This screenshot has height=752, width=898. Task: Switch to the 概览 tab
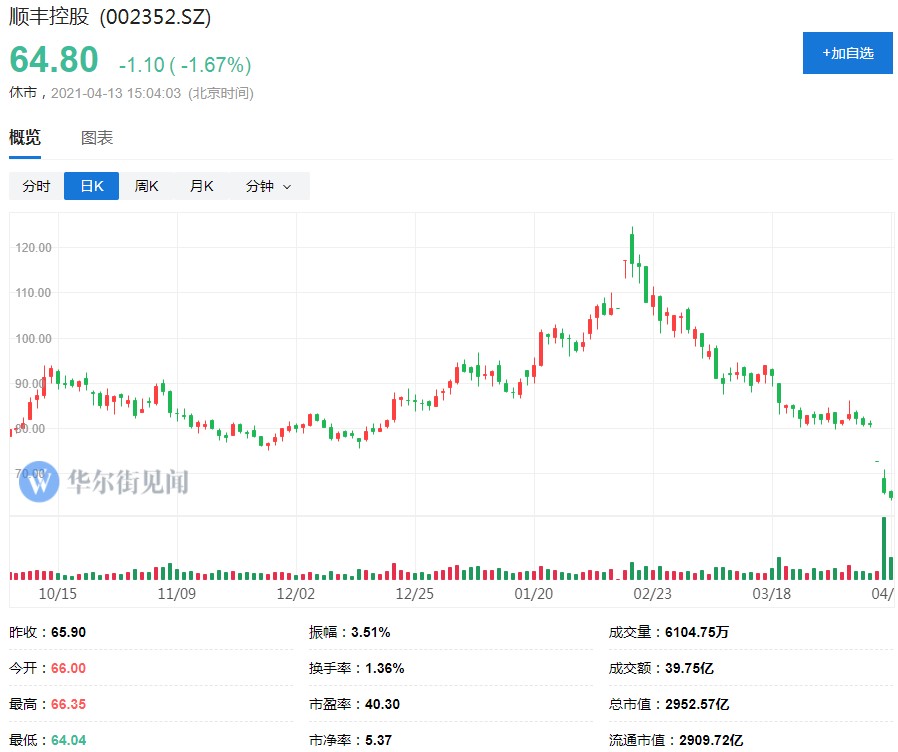point(25,138)
